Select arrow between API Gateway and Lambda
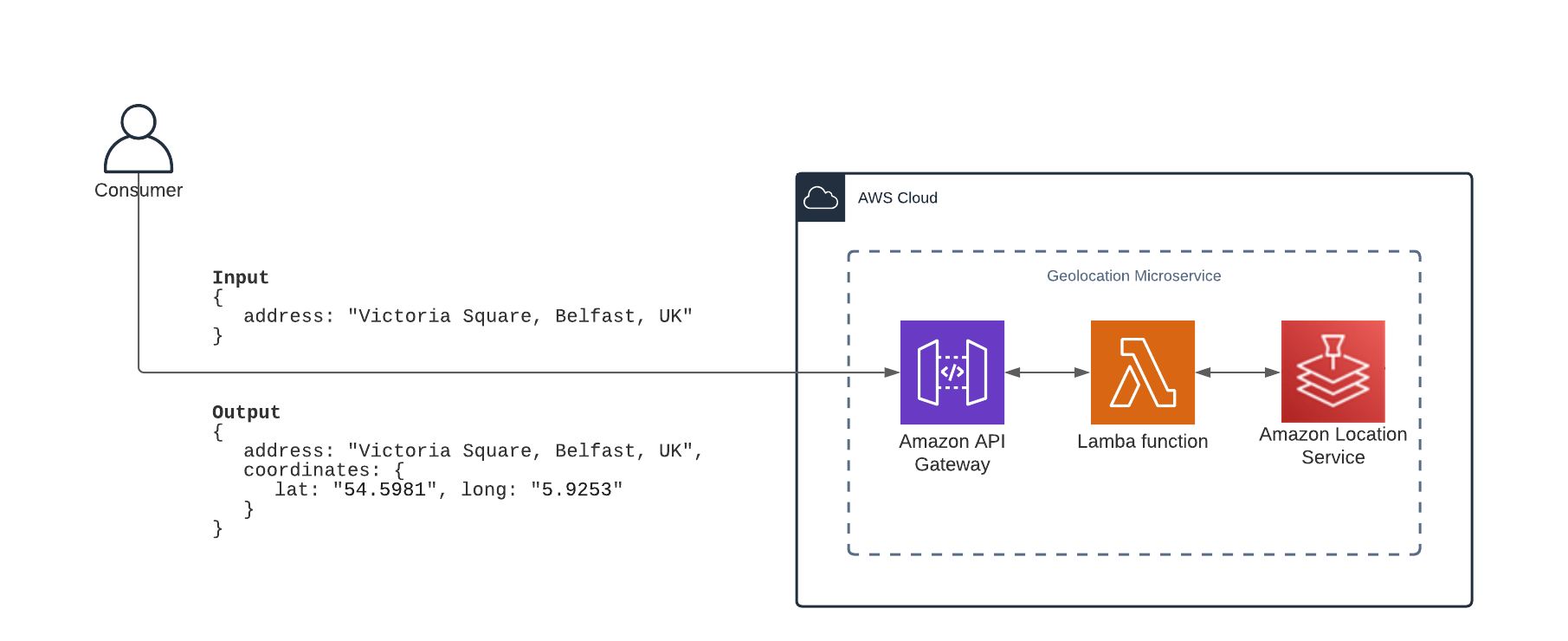1568x641 pixels. [1048, 372]
